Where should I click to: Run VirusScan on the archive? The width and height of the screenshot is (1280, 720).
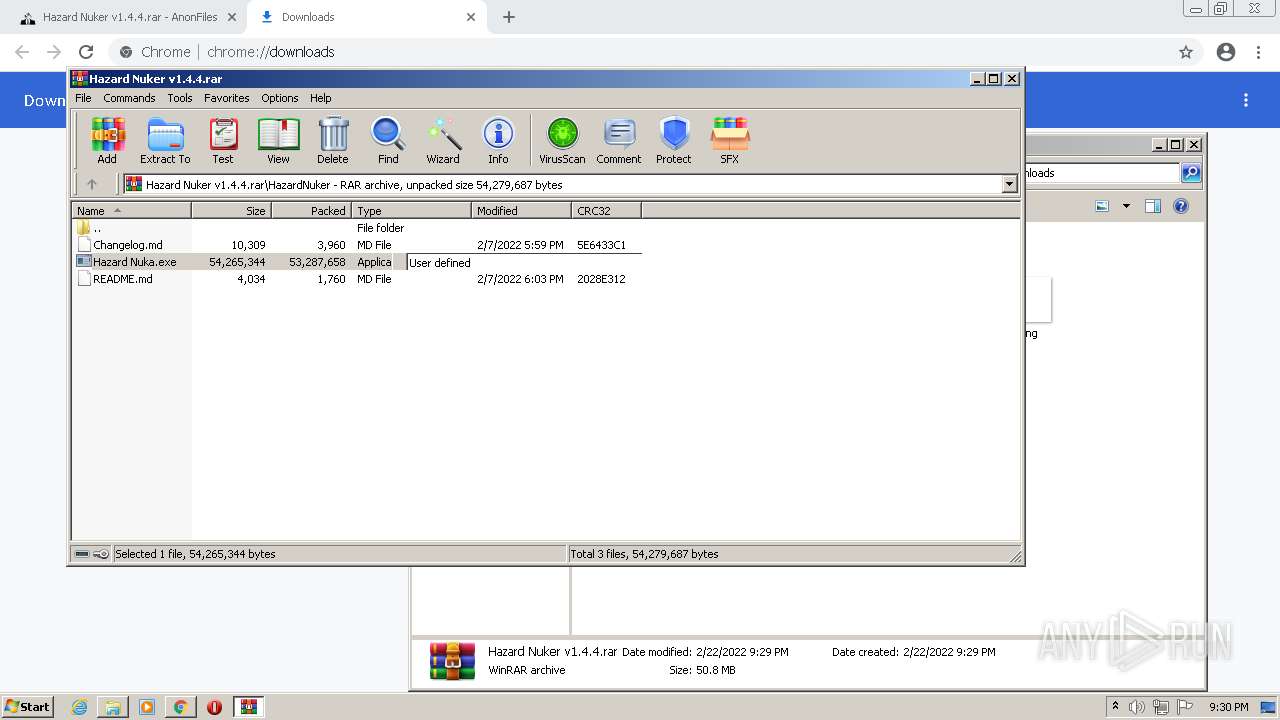click(562, 140)
